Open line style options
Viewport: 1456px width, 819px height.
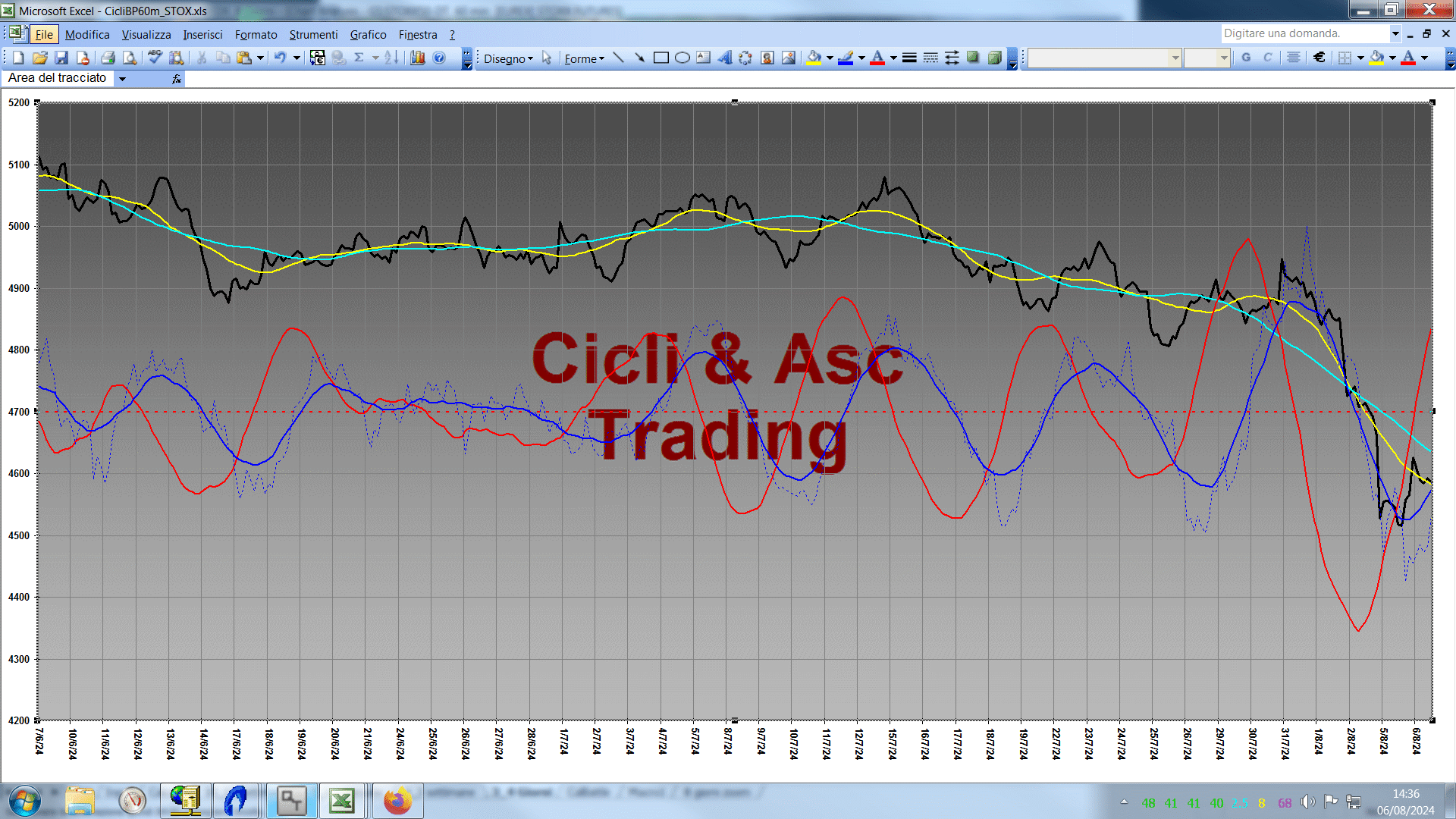click(909, 58)
